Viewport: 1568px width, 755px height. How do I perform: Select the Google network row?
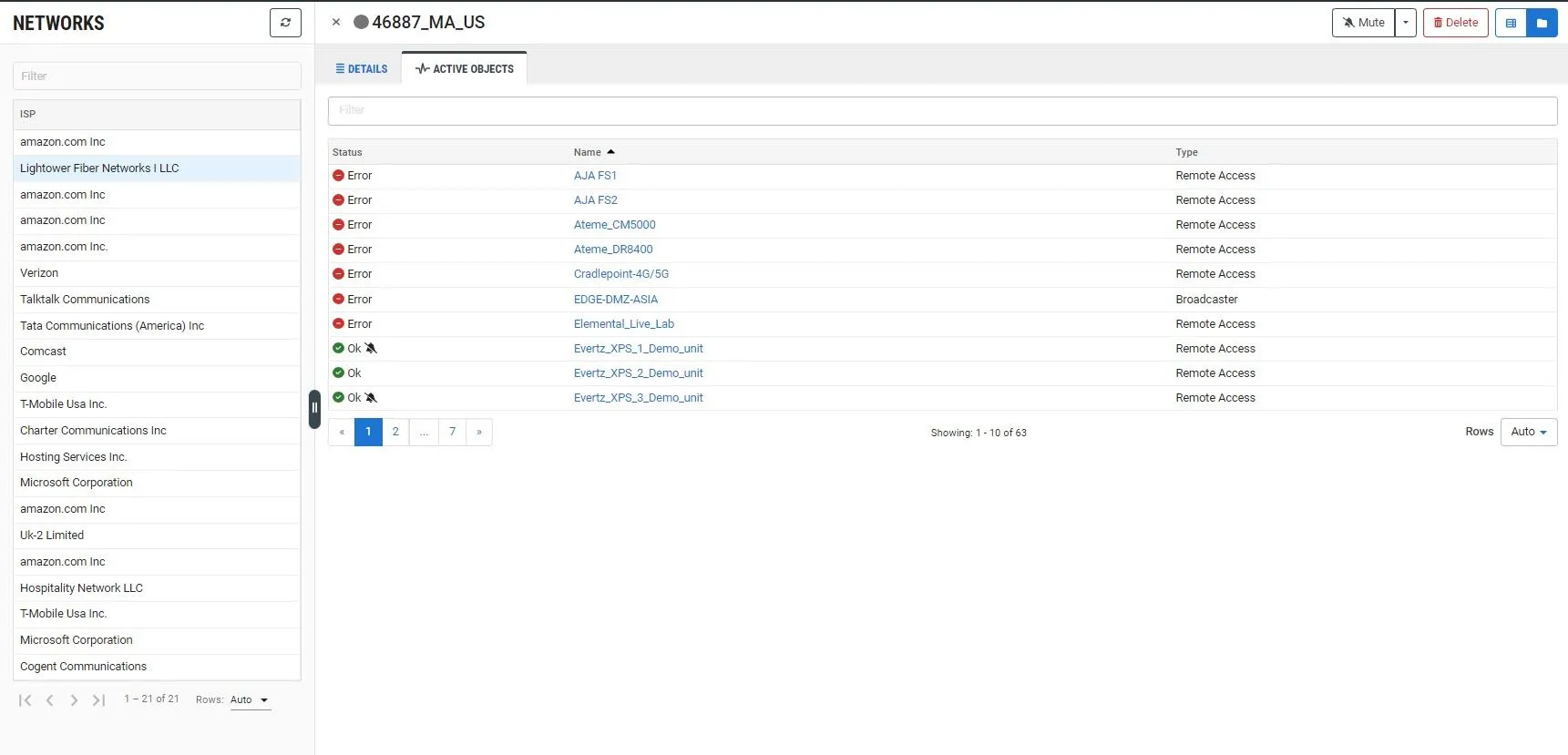(157, 378)
